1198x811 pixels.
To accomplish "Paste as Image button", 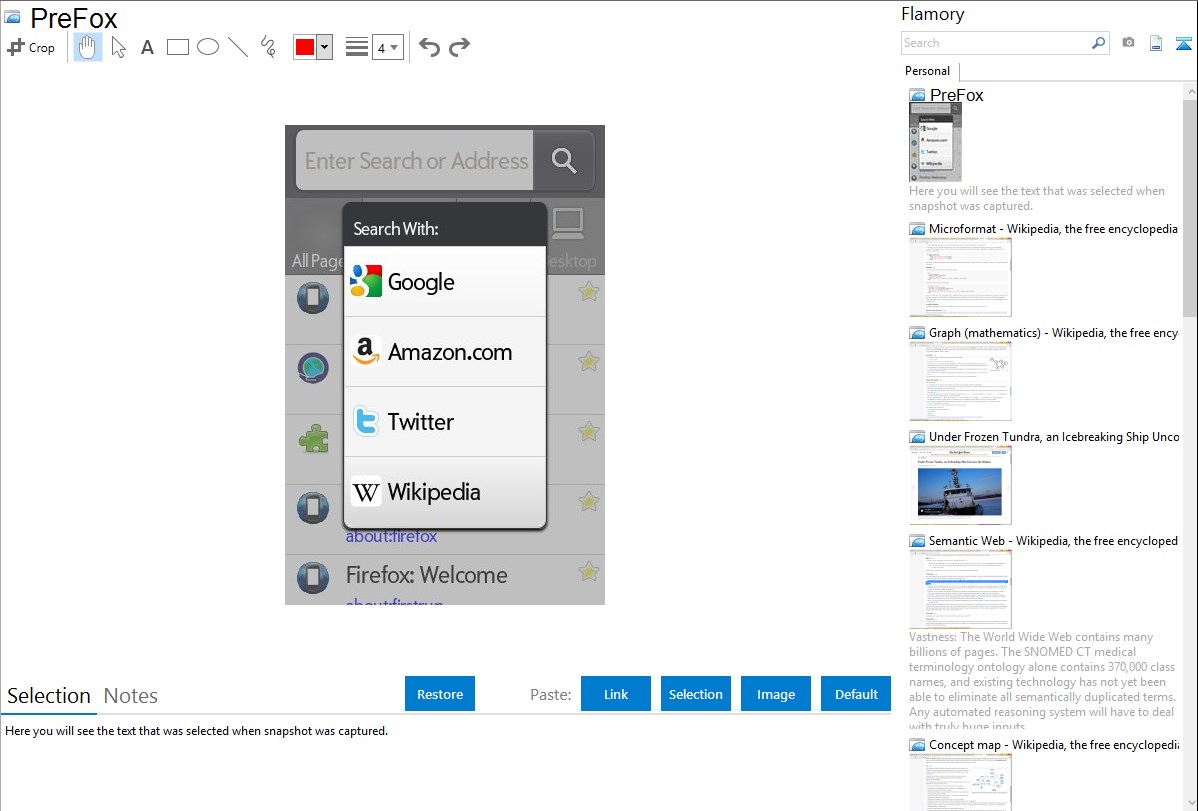I will [775, 694].
